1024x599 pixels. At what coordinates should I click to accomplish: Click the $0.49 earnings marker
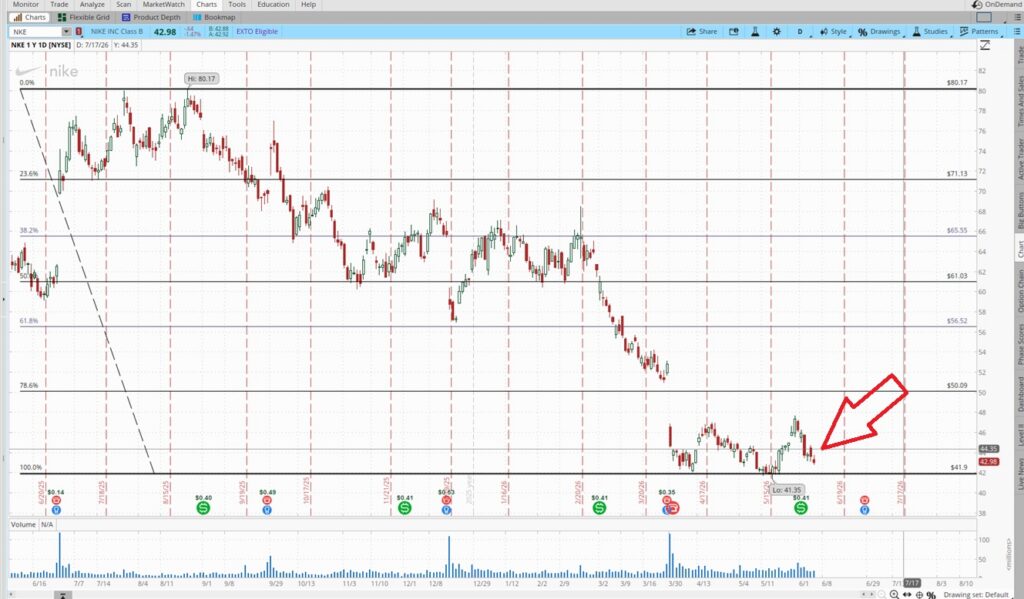[x=267, y=501]
